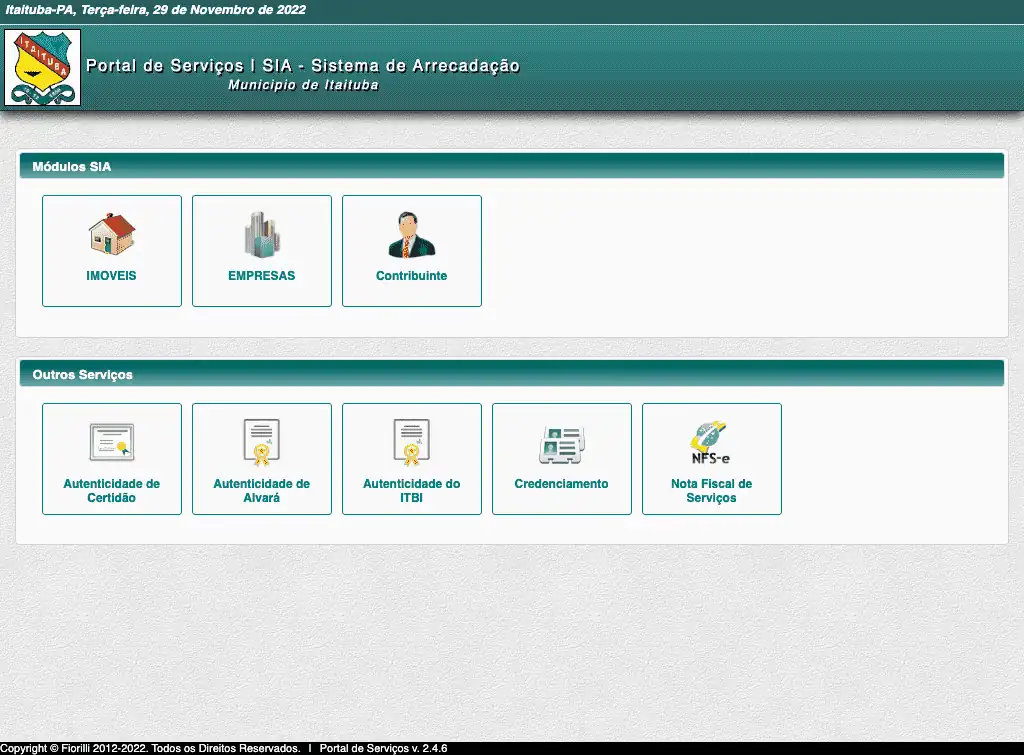This screenshot has height=755, width=1024.
Task: Open the Autenticidade de Alvará text link
Action: click(262, 491)
